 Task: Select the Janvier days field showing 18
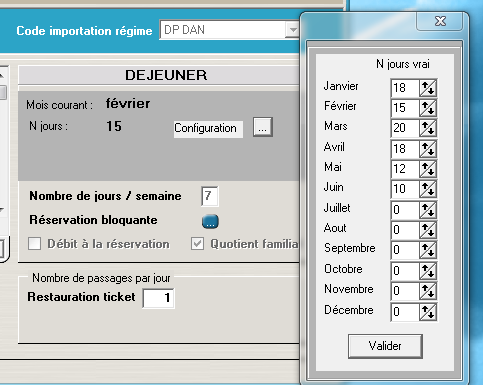click(405, 88)
